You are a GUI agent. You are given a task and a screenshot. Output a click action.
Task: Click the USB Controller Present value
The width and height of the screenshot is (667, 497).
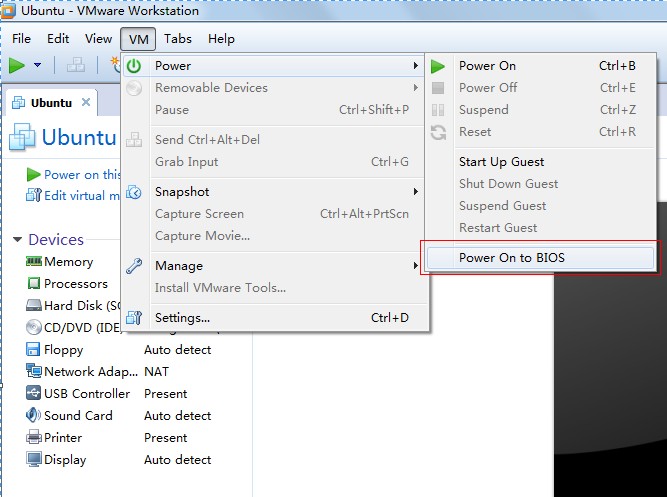165,394
